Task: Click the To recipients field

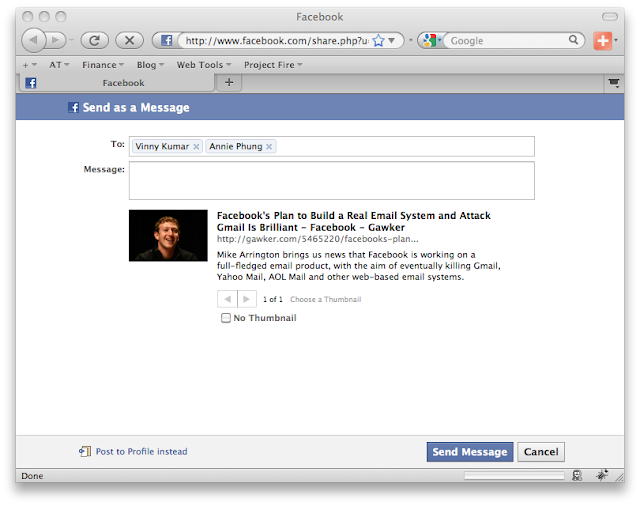Action: [x=331, y=146]
